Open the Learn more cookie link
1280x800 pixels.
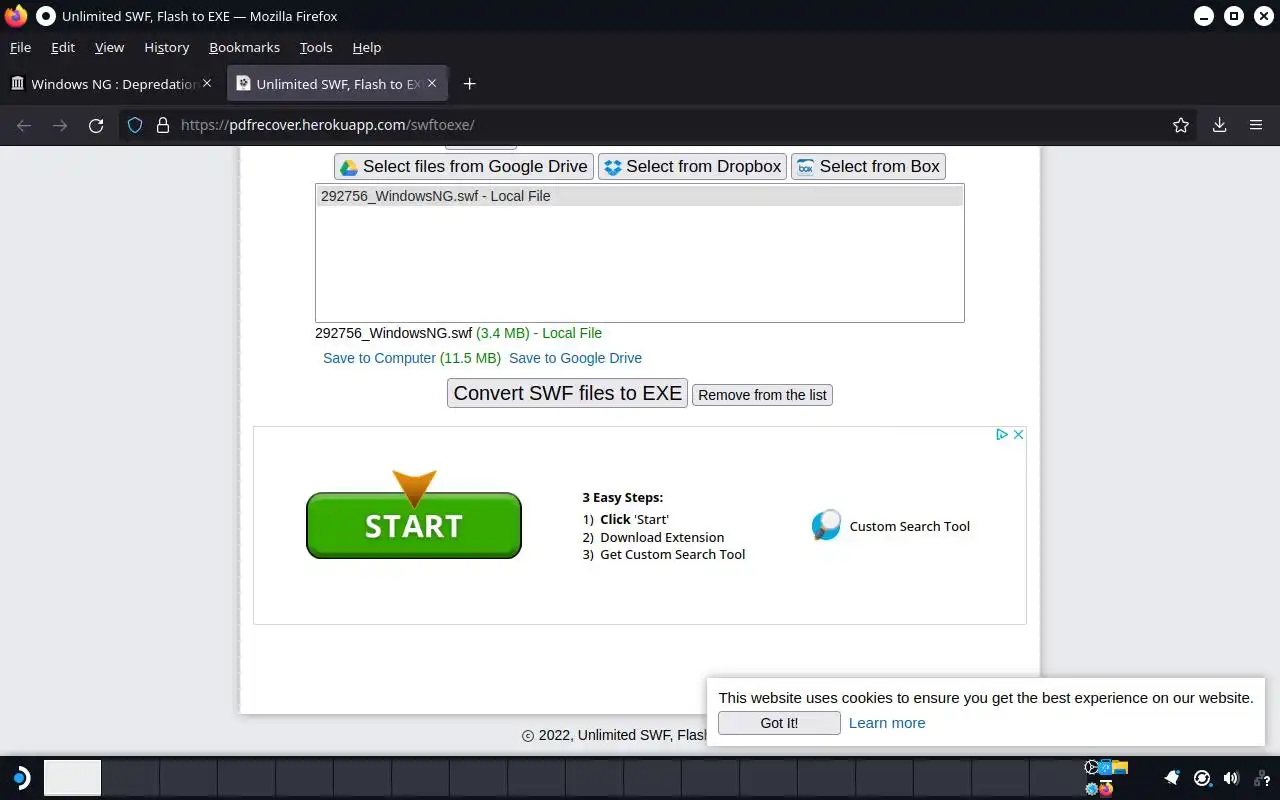point(887,723)
